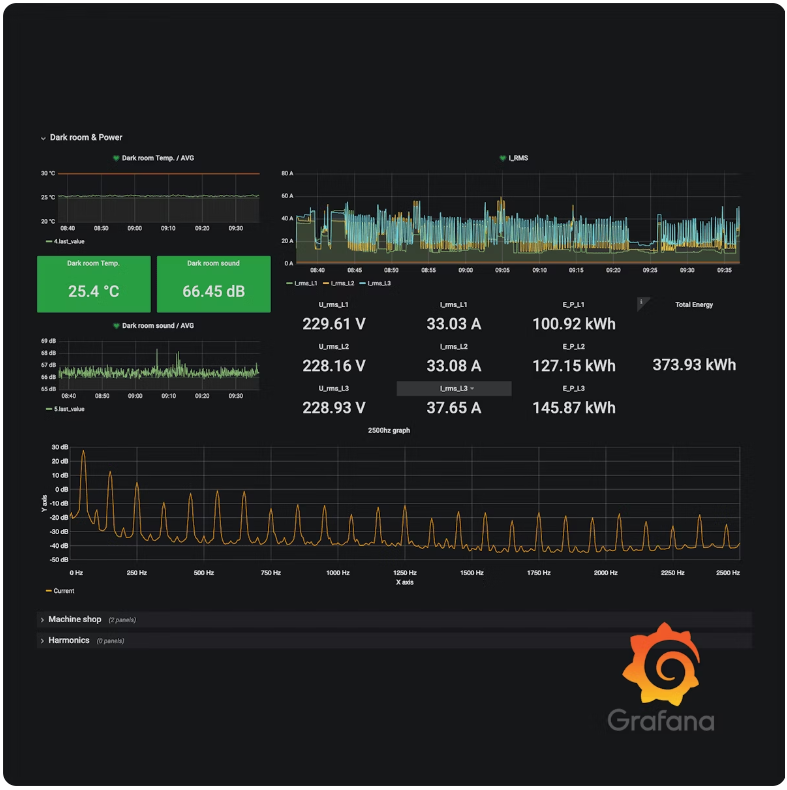Viewport: 787px width, 790px height.
Task: Click the Dark room Temp. 25.4 °C stat panel
Action: [x=94, y=284]
